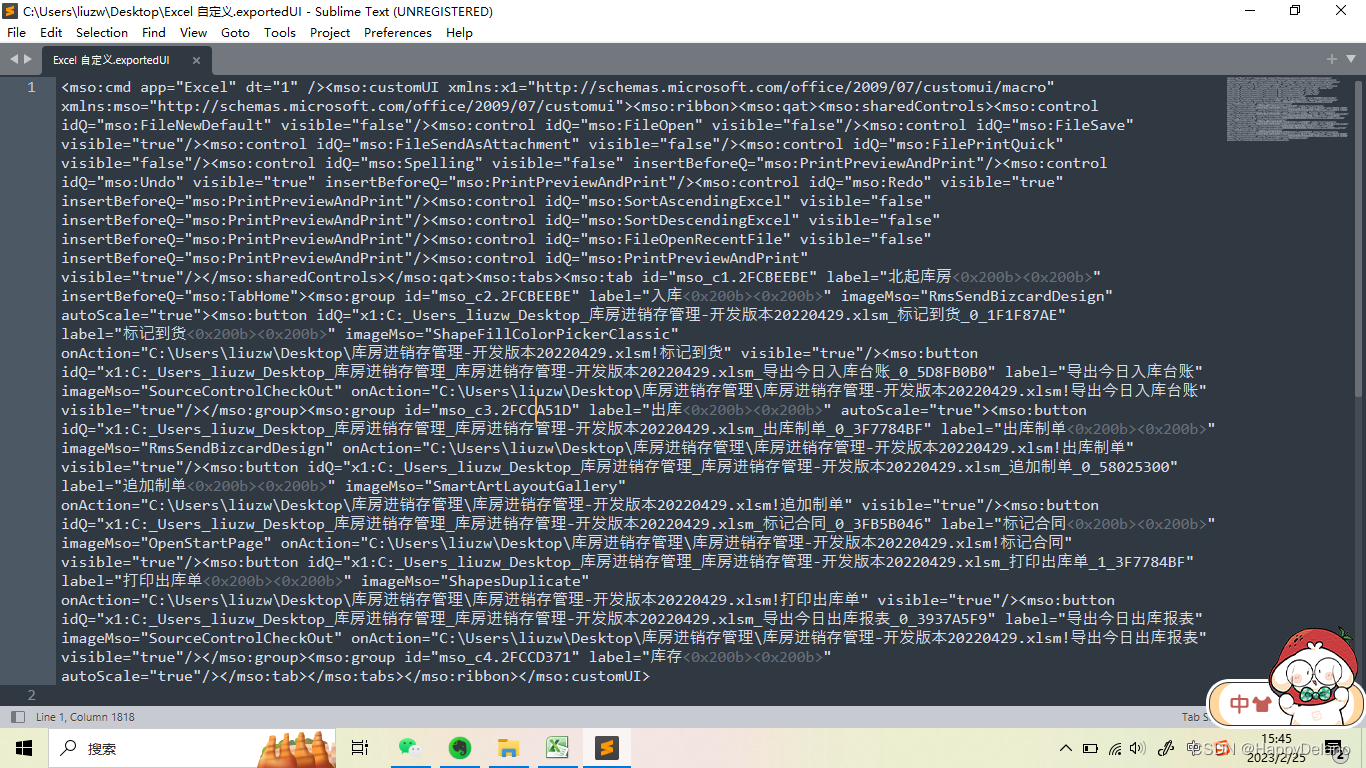The image size is (1366, 768).
Task: Open the Help menu
Action: click(459, 32)
